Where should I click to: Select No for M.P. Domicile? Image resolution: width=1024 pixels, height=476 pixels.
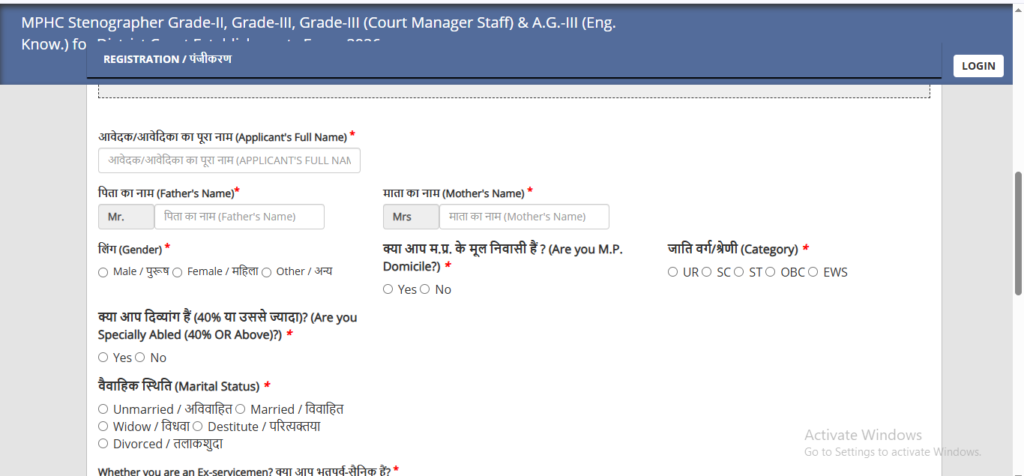click(424, 289)
